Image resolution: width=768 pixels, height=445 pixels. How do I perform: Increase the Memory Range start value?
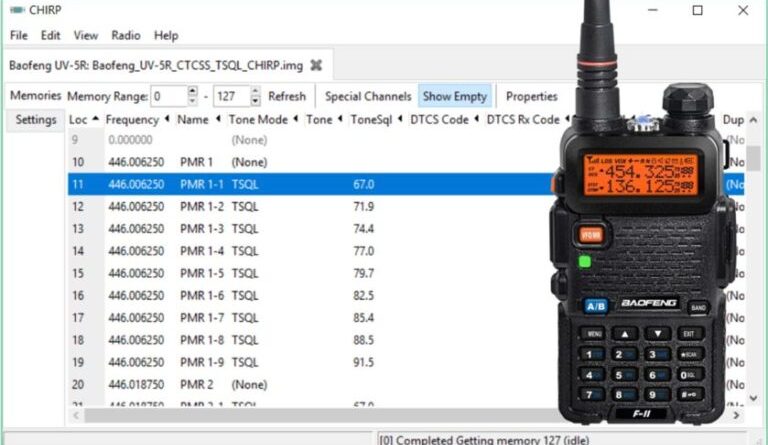tap(192, 91)
